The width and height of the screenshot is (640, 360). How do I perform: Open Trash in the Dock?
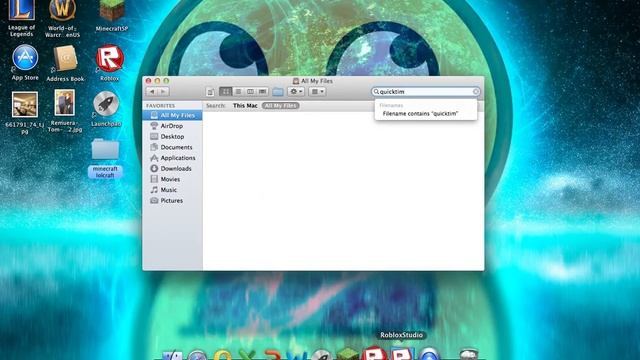(469, 354)
